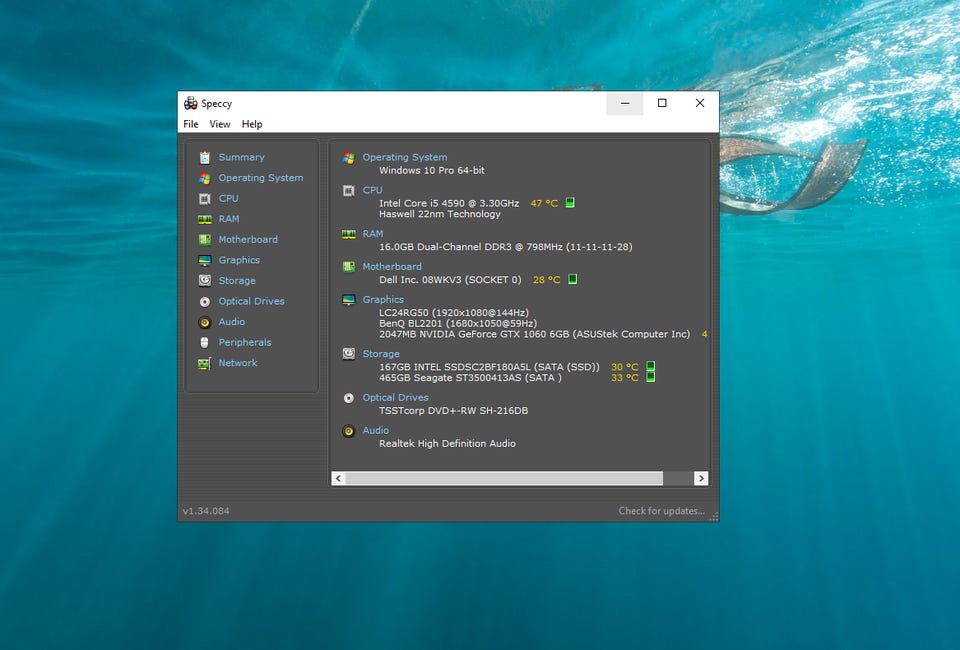The image size is (960, 650).
Task: Open the Motherboard heading in summary panel
Action: tap(392, 267)
